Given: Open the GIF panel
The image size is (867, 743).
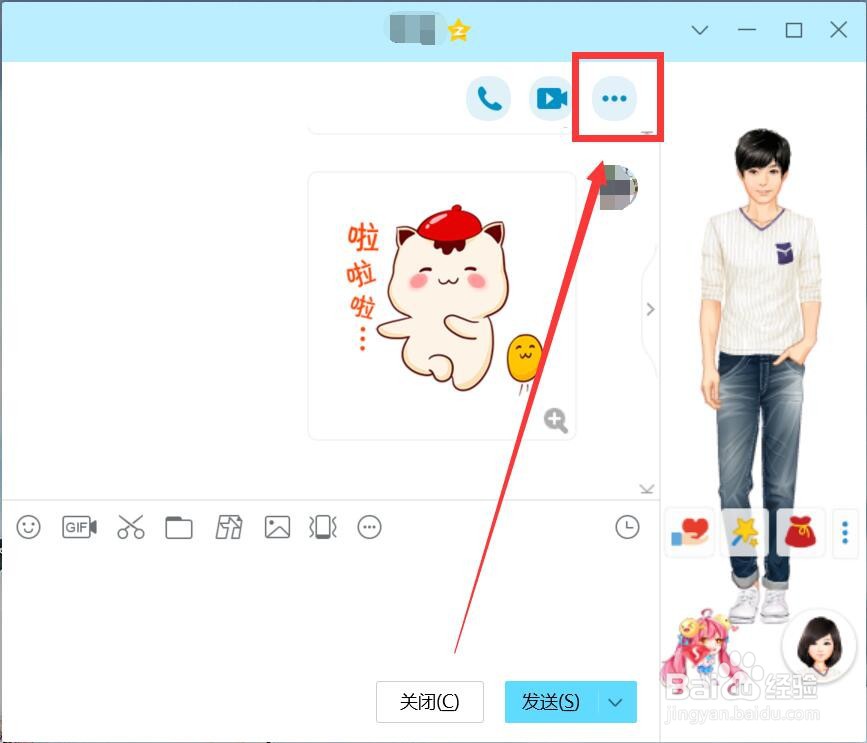Looking at the screenshot, I should pyautogui.click(x=79, y=527).
